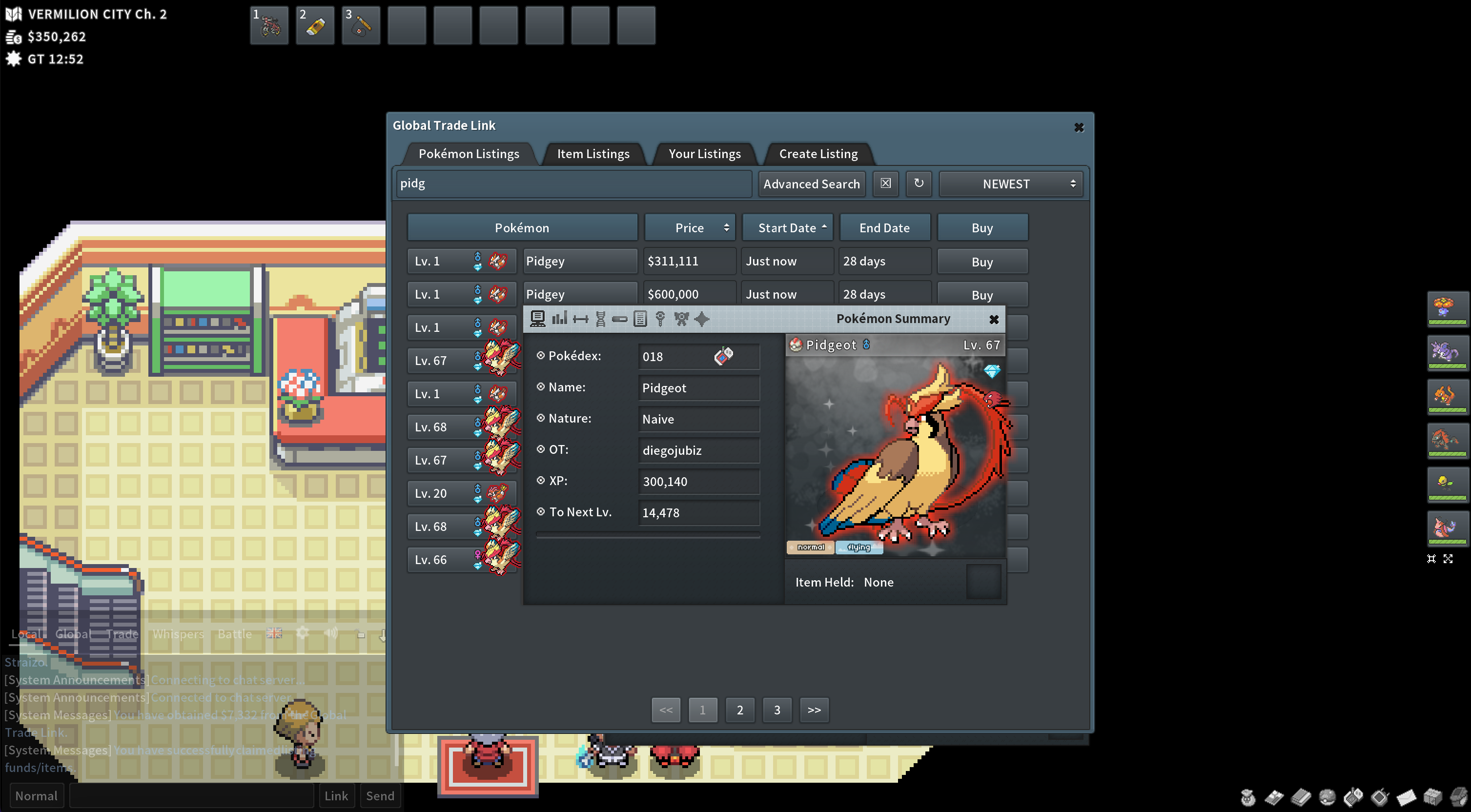The width and height of the screenshot is (1471, 812).
Task: Click the bar chart stats icon in Pokémon Summary
Action: click(x=557, y=319)
